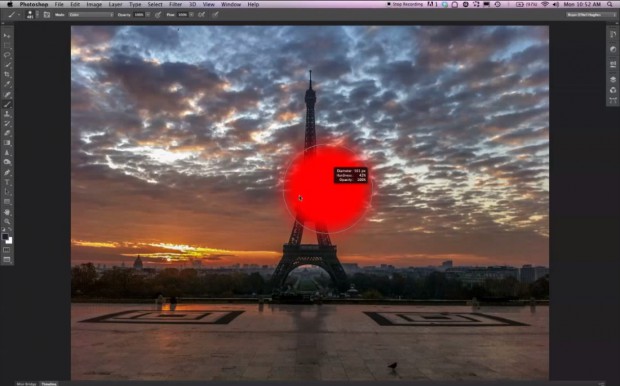Toggle the Brush panel button
The width and height of the screenshot is (620, 386).
click(x=47, y=15)
